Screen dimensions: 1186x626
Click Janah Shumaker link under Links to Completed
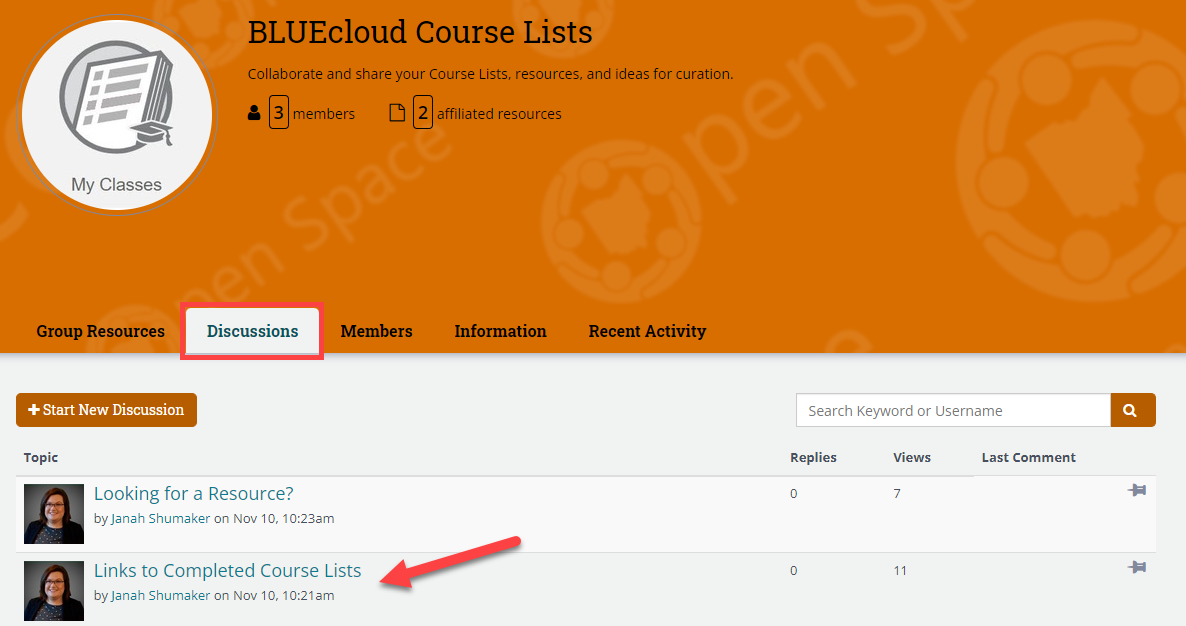pos(160,596)
